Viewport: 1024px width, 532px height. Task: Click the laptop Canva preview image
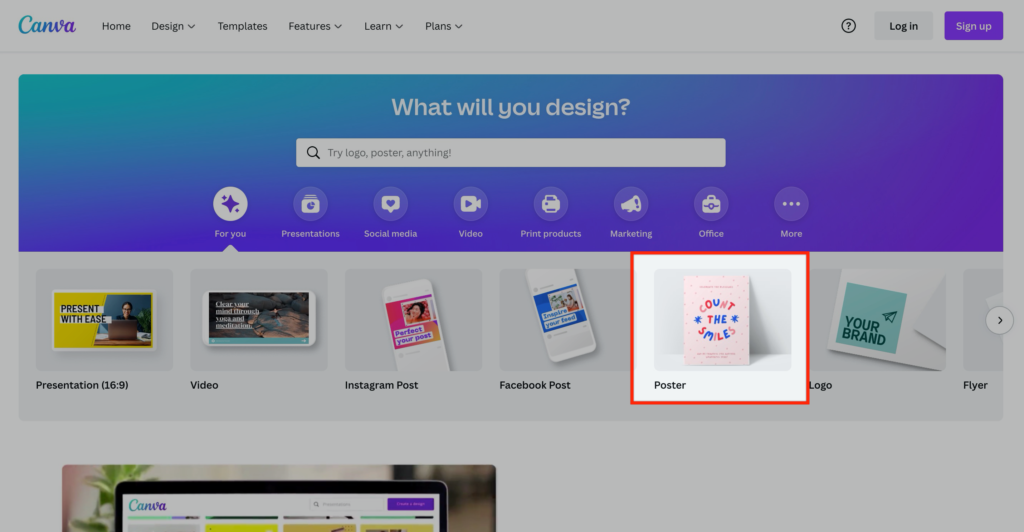click(279, 498)
